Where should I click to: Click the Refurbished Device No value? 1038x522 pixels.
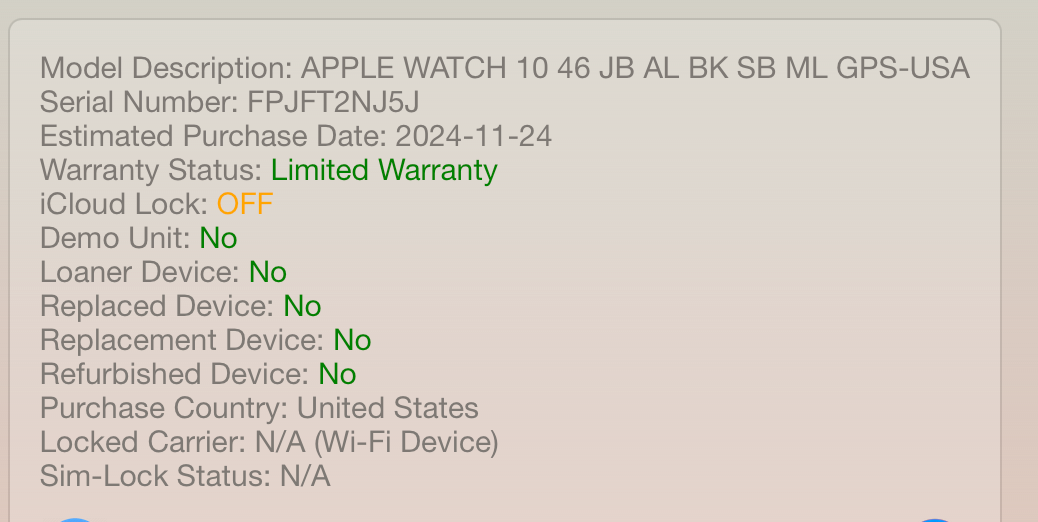[337, 374]
